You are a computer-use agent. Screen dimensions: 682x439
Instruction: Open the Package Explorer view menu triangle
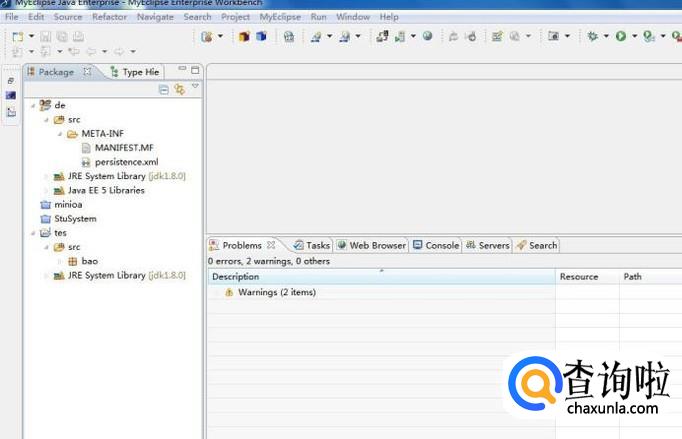pos(195,87)
